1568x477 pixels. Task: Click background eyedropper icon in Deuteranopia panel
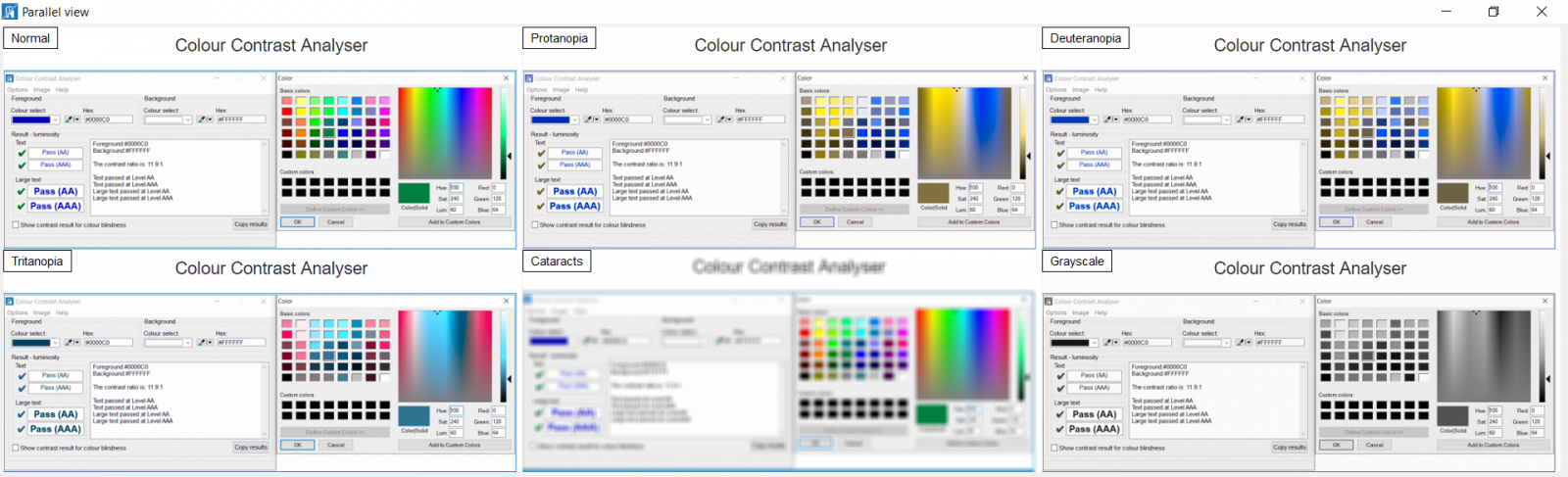[x=1241, y=119]
